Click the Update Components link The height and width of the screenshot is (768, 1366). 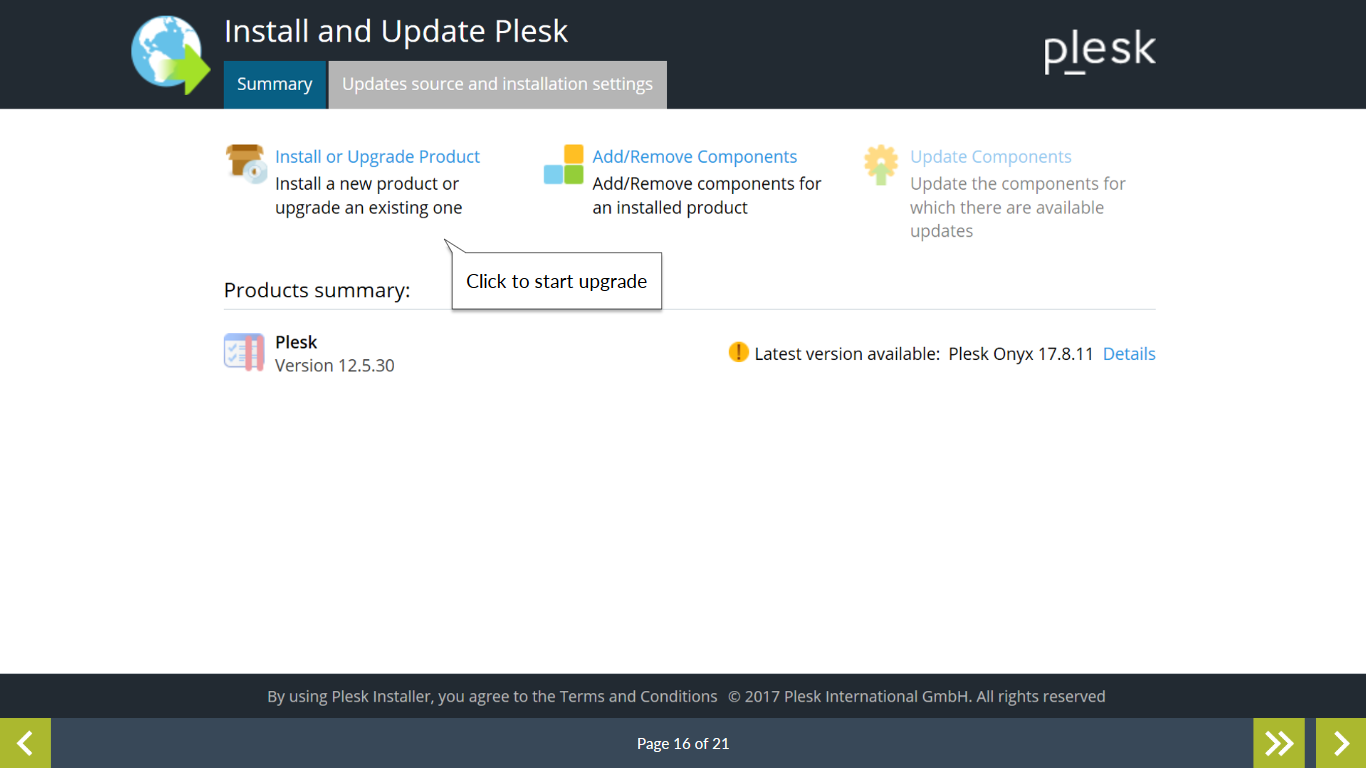pyautogui.click(x=991, y=157)
